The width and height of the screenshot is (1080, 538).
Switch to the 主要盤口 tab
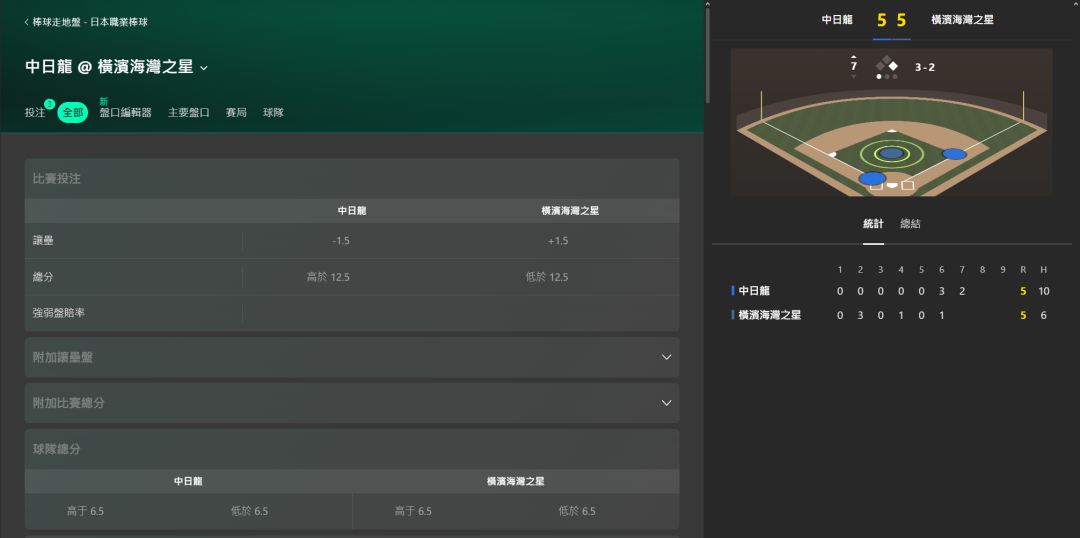point(189,112)
